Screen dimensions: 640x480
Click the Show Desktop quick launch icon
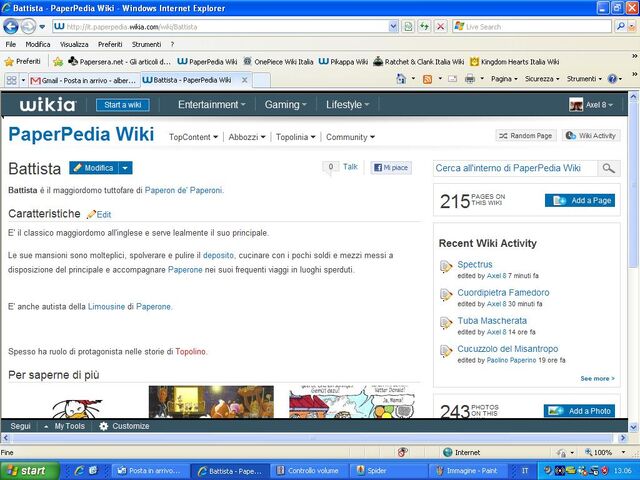[93, 471]
